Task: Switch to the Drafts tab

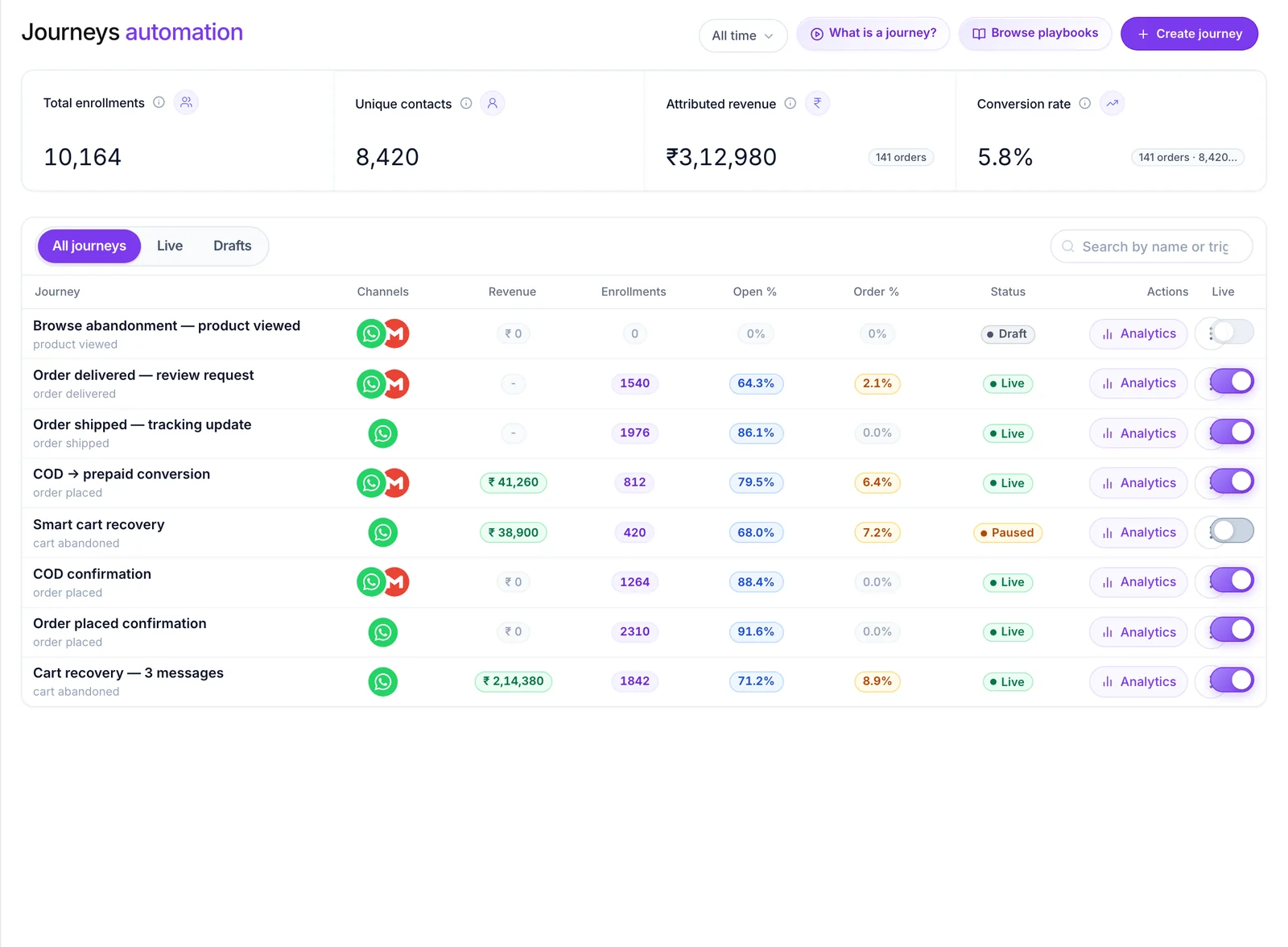Action: point(233,246)
